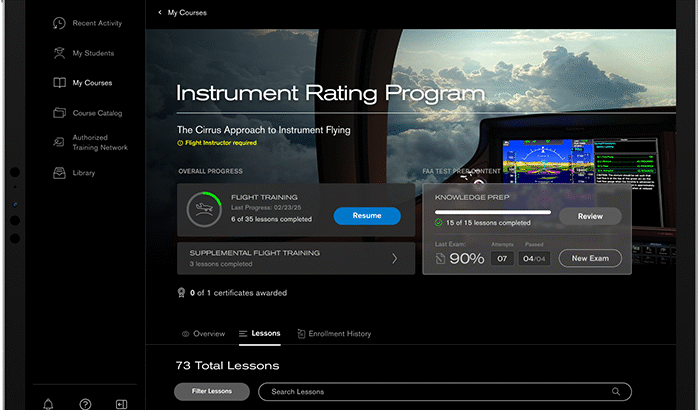The width and height of the screenshot is (700, 410).
Task: Click the Instrument Rating Program title
Action: pyautogui.click(x=330, y=93)
